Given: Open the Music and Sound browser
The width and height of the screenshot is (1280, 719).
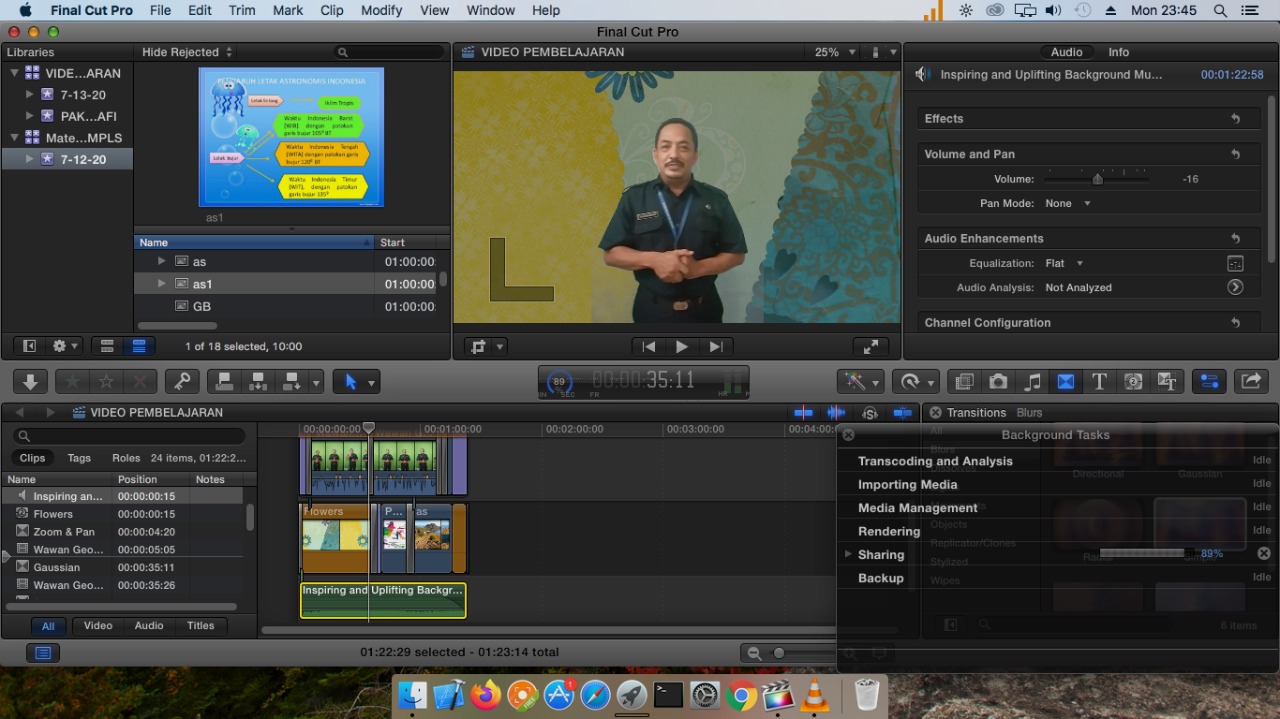Looking at the screenshot, I should coord(1032,381).
